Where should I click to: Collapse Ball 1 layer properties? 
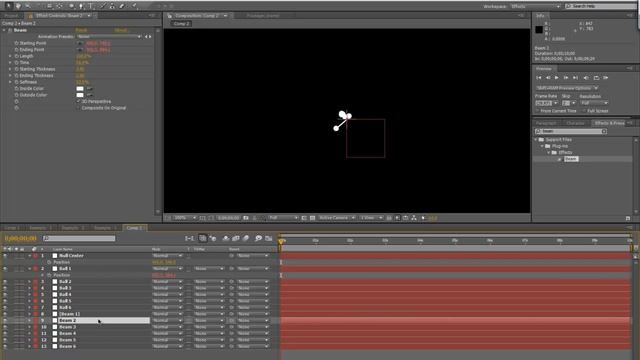click(30, 269)
